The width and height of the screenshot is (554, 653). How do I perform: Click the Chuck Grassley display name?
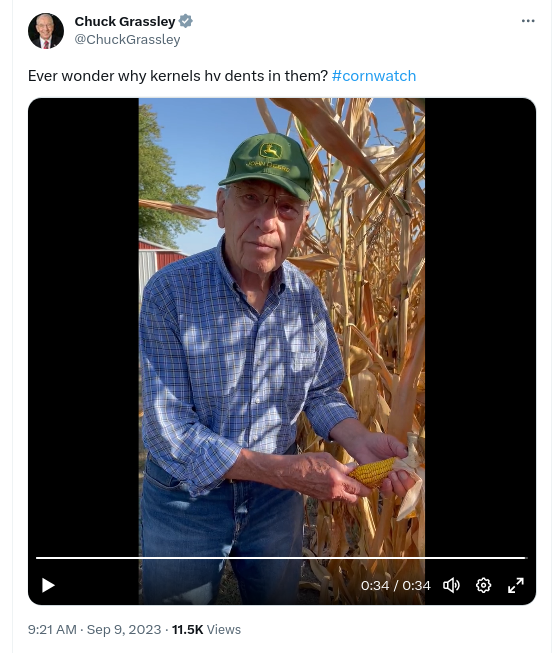(125, 21)
